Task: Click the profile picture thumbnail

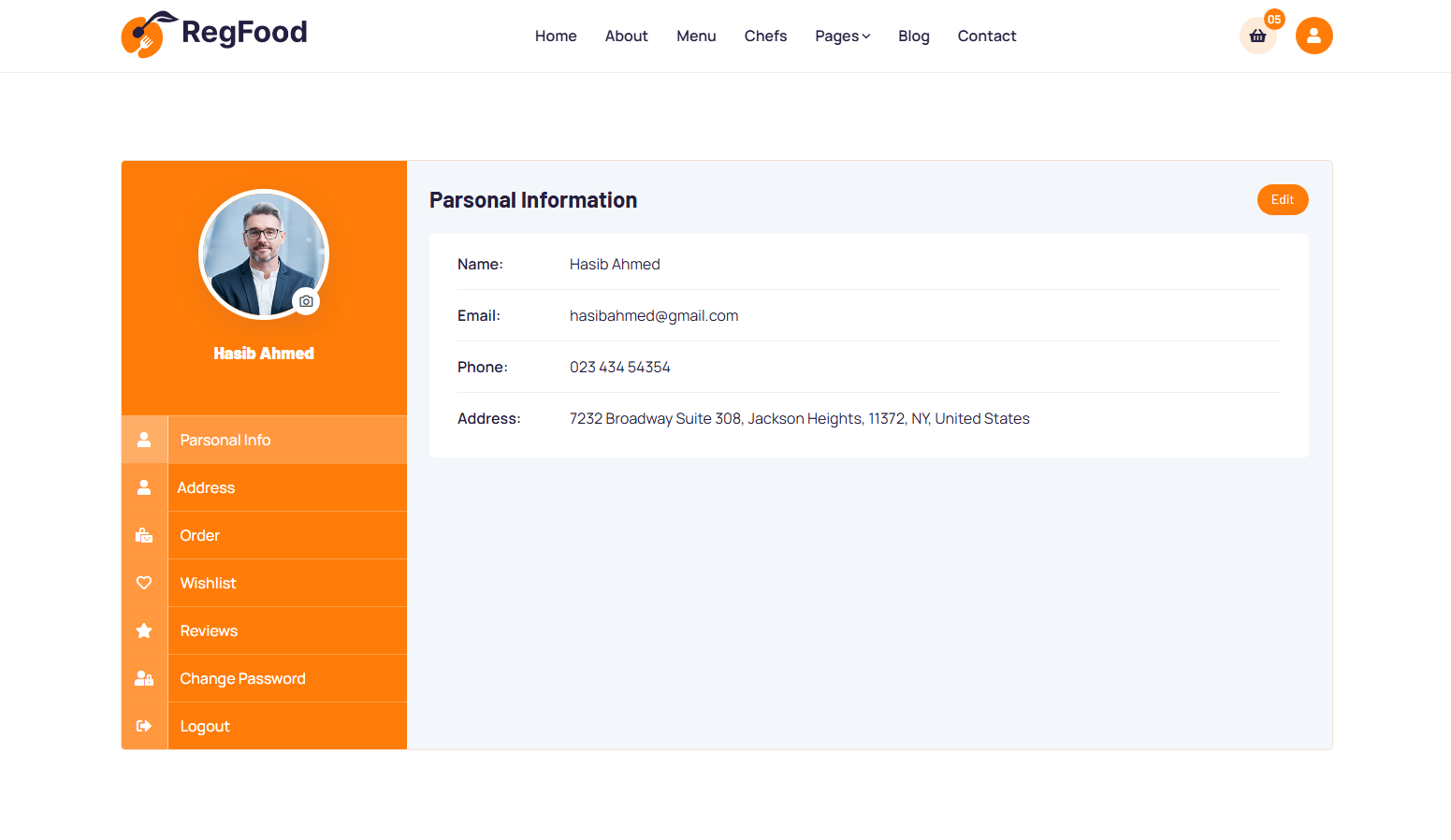Action: (x=263, y=253)
